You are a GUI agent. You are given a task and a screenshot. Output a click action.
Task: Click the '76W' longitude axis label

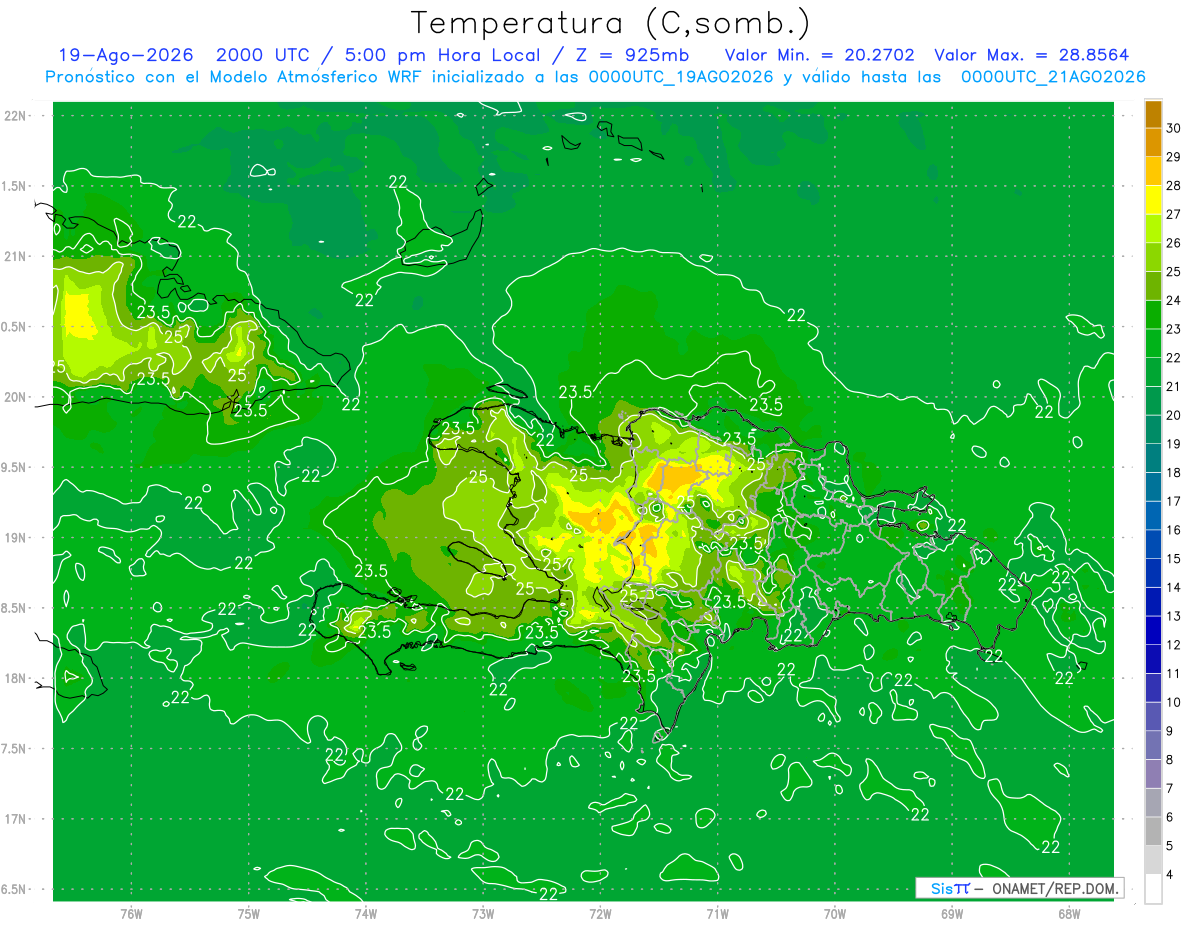pyautogui.click(x=131, y=914)
